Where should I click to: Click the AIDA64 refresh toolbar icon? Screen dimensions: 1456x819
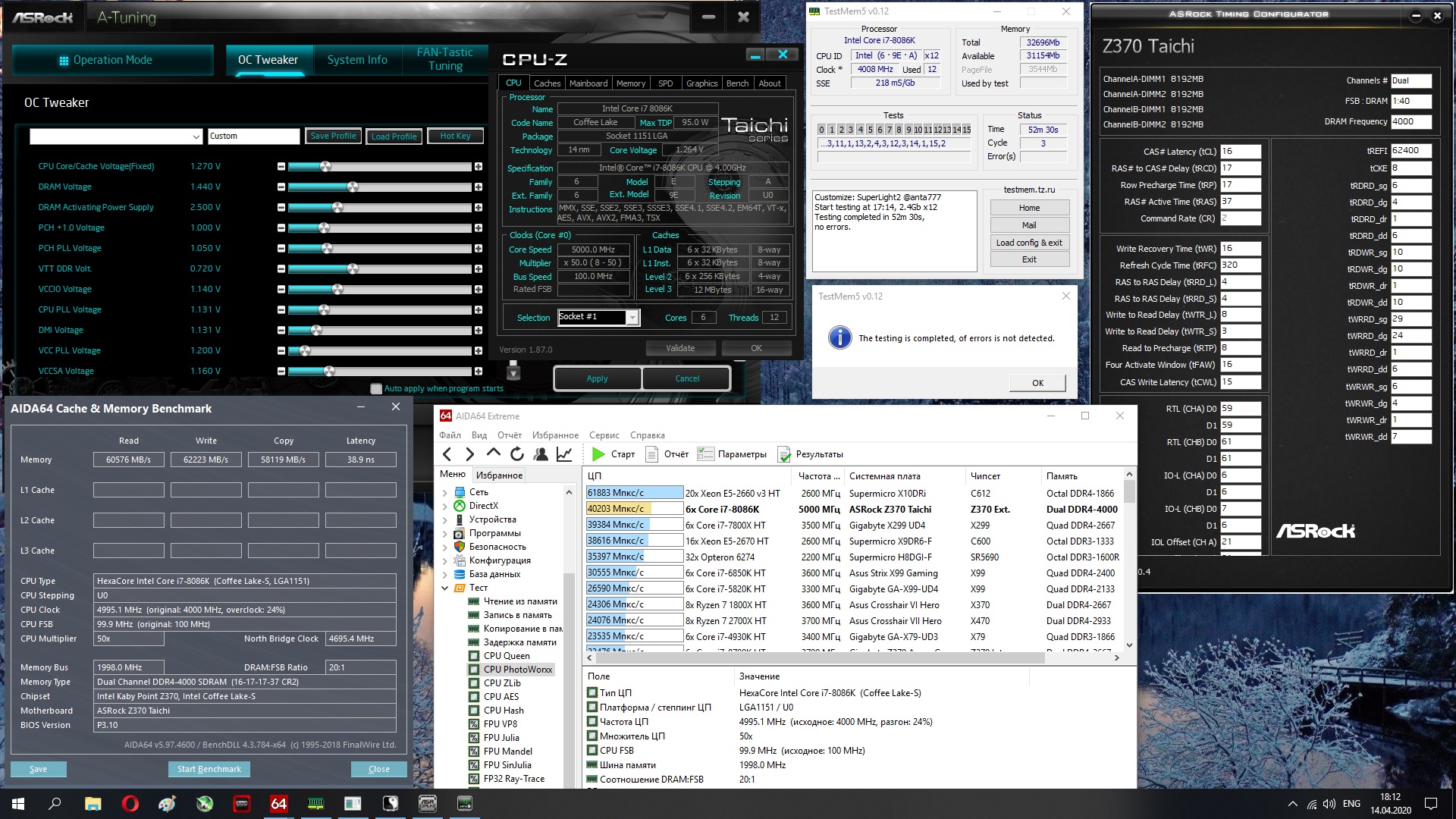517,454
